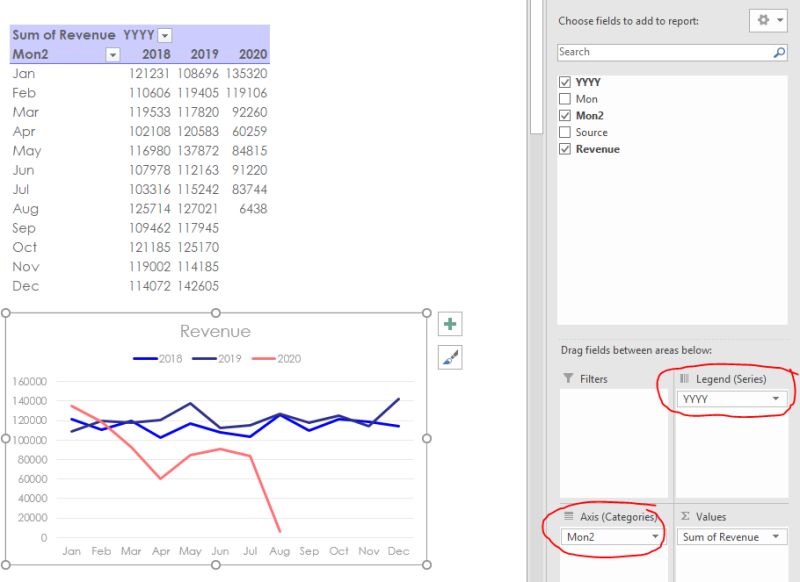Click the magnifier icon in the Search box

click(779, 52)
